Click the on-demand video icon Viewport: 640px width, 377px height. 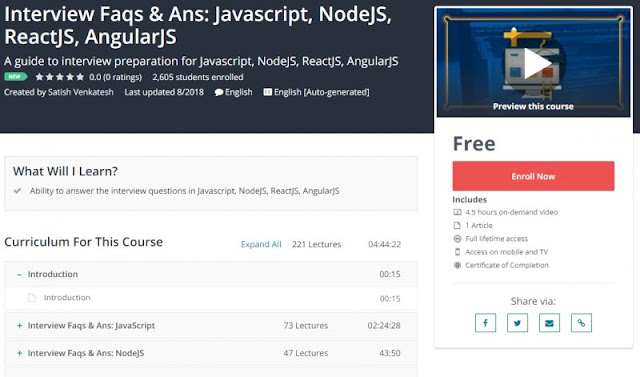click(457, 212)
